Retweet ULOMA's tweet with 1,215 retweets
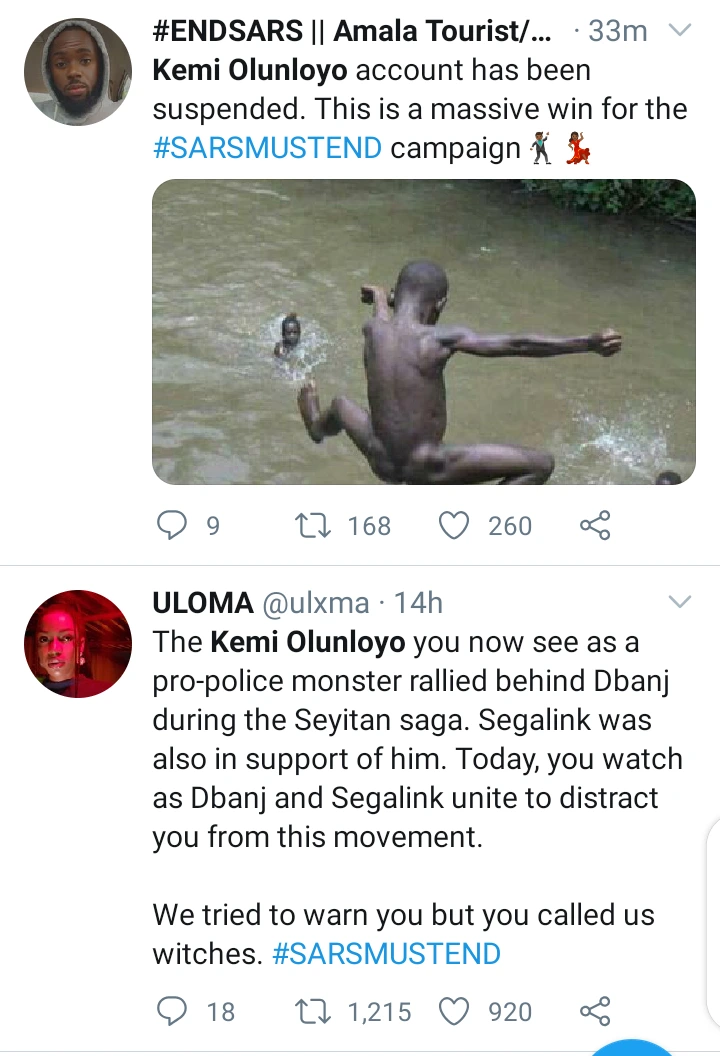 point(317,1011)
